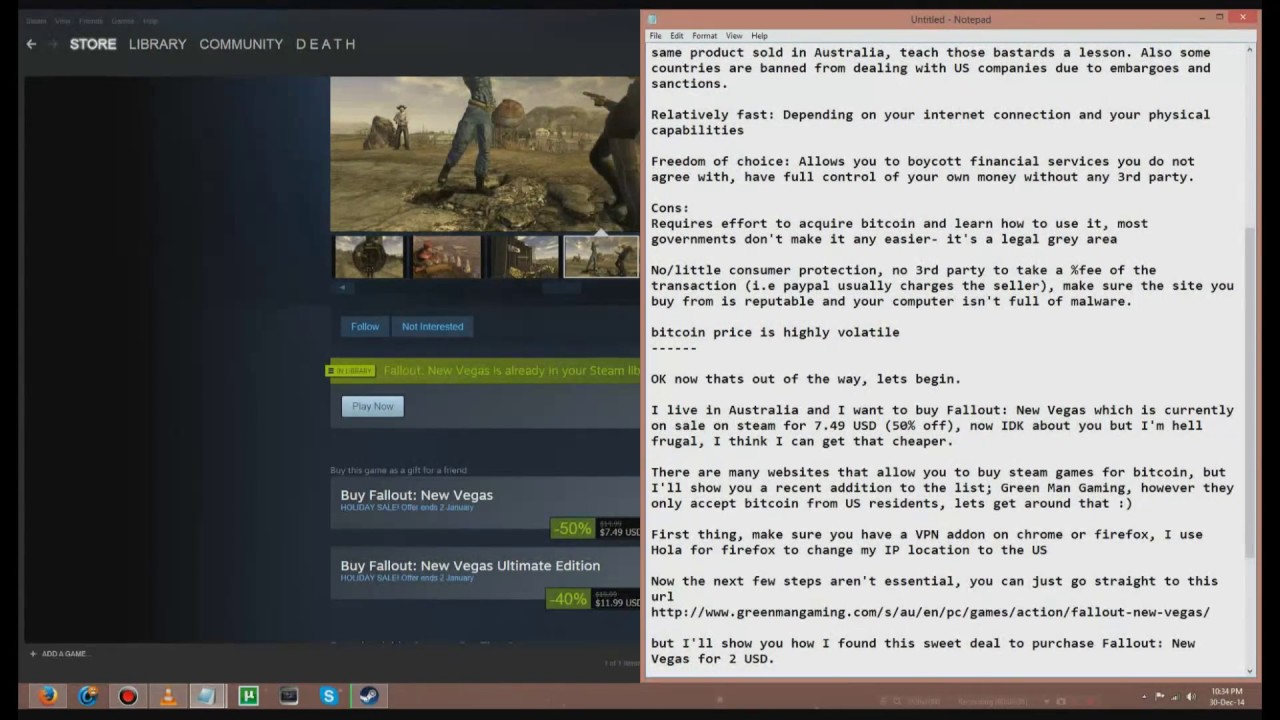Open the STORE tab in Steam

click(x=93, y=44)
